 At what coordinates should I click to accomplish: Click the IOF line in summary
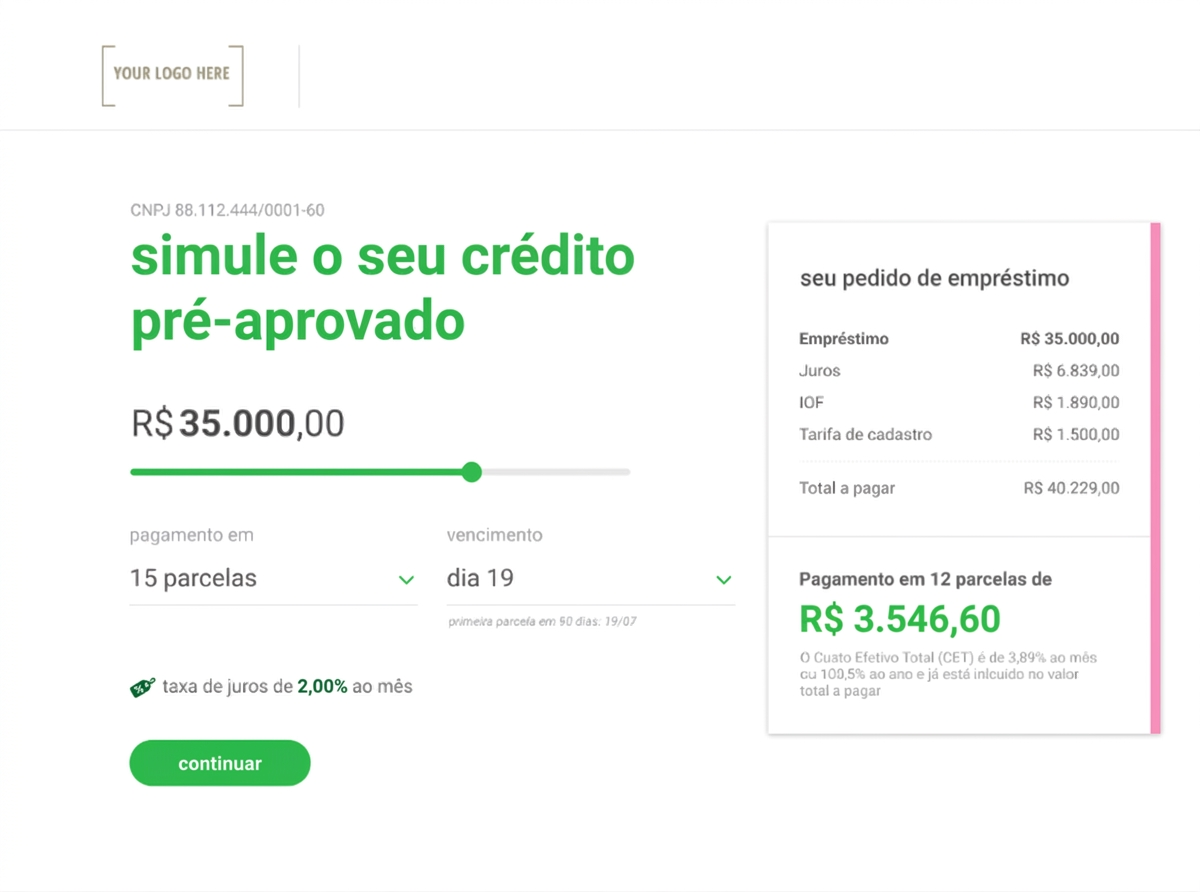[x=811, y=402]
